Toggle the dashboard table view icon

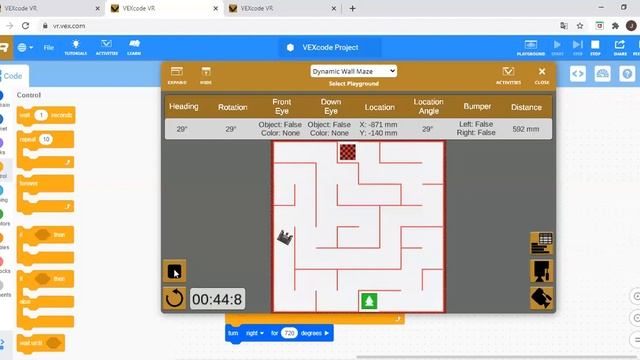click(x=541, y=243)
